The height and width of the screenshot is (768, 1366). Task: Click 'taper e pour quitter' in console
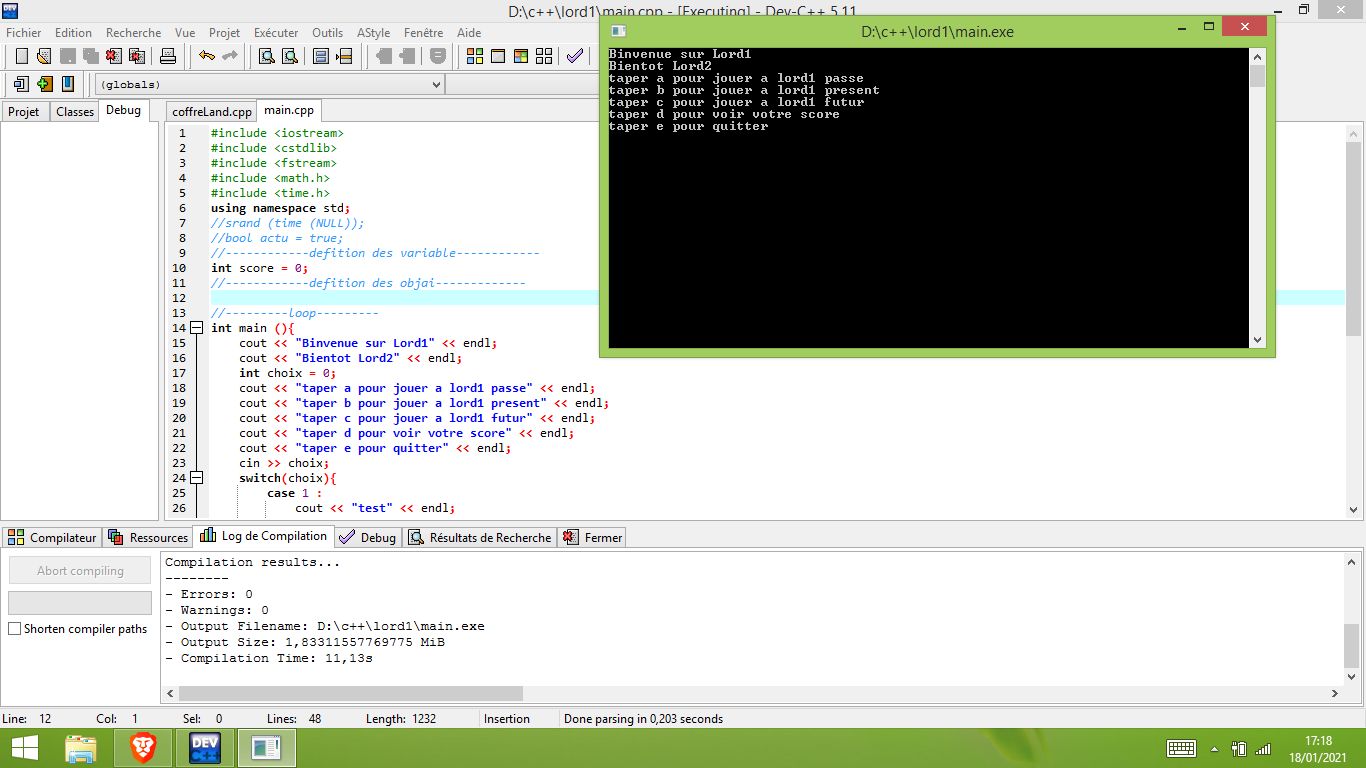[688, 126]
